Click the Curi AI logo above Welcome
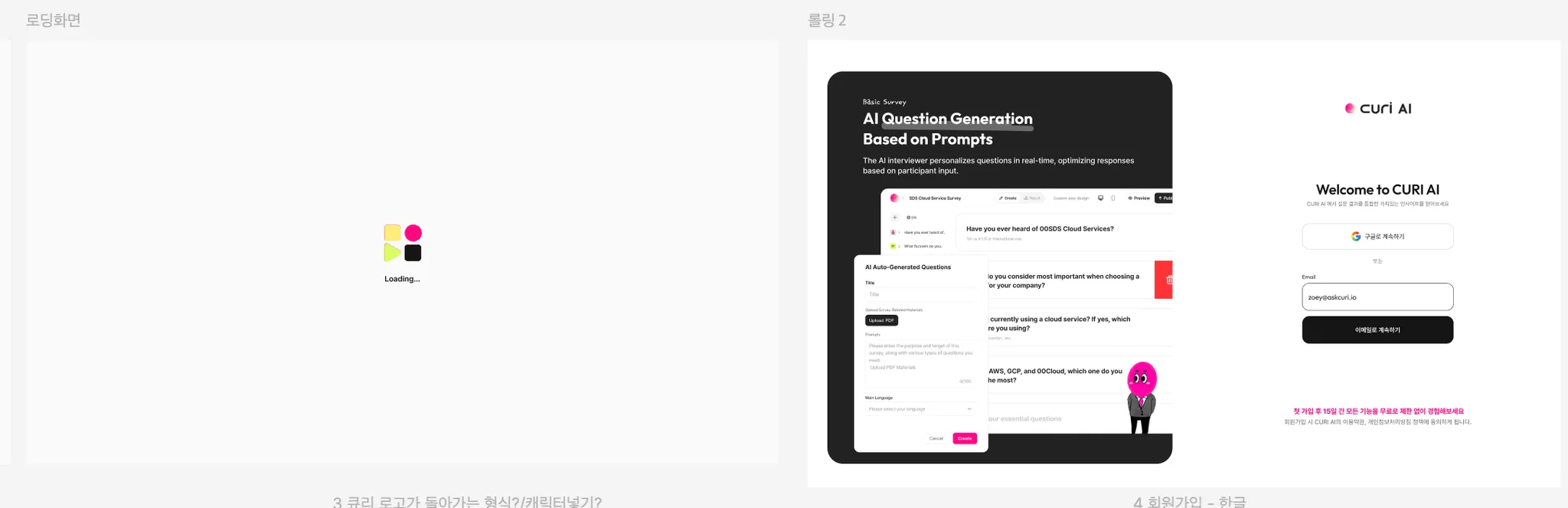 (1378, 108)
